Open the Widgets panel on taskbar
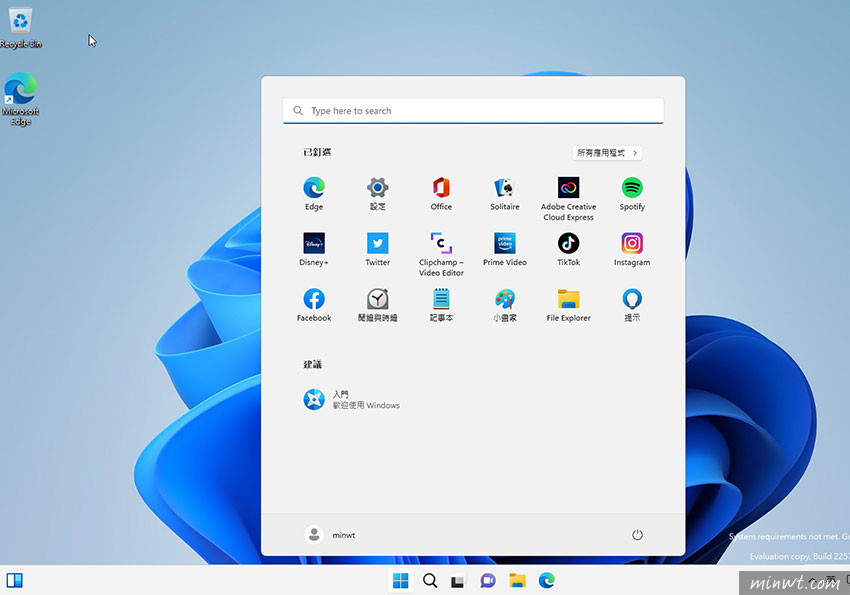Viewport: 850px width, 595px height. tap(15, 581)
